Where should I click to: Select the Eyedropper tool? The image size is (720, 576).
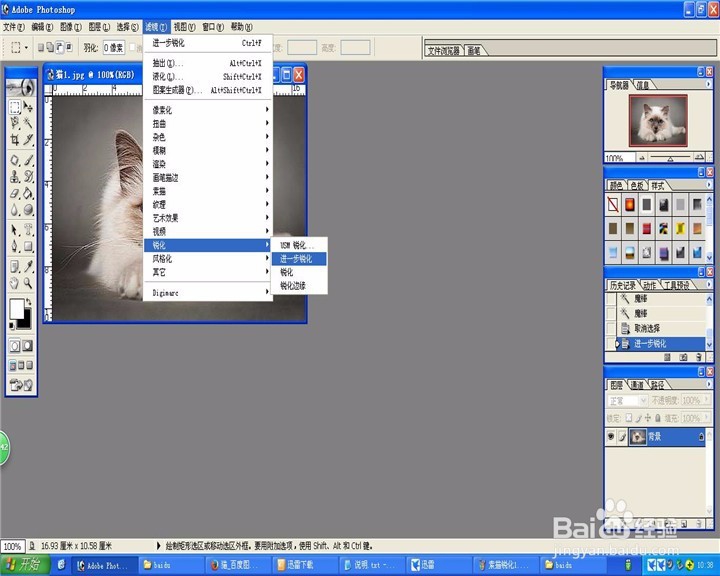pyautogui.click(x=28, y=266)
